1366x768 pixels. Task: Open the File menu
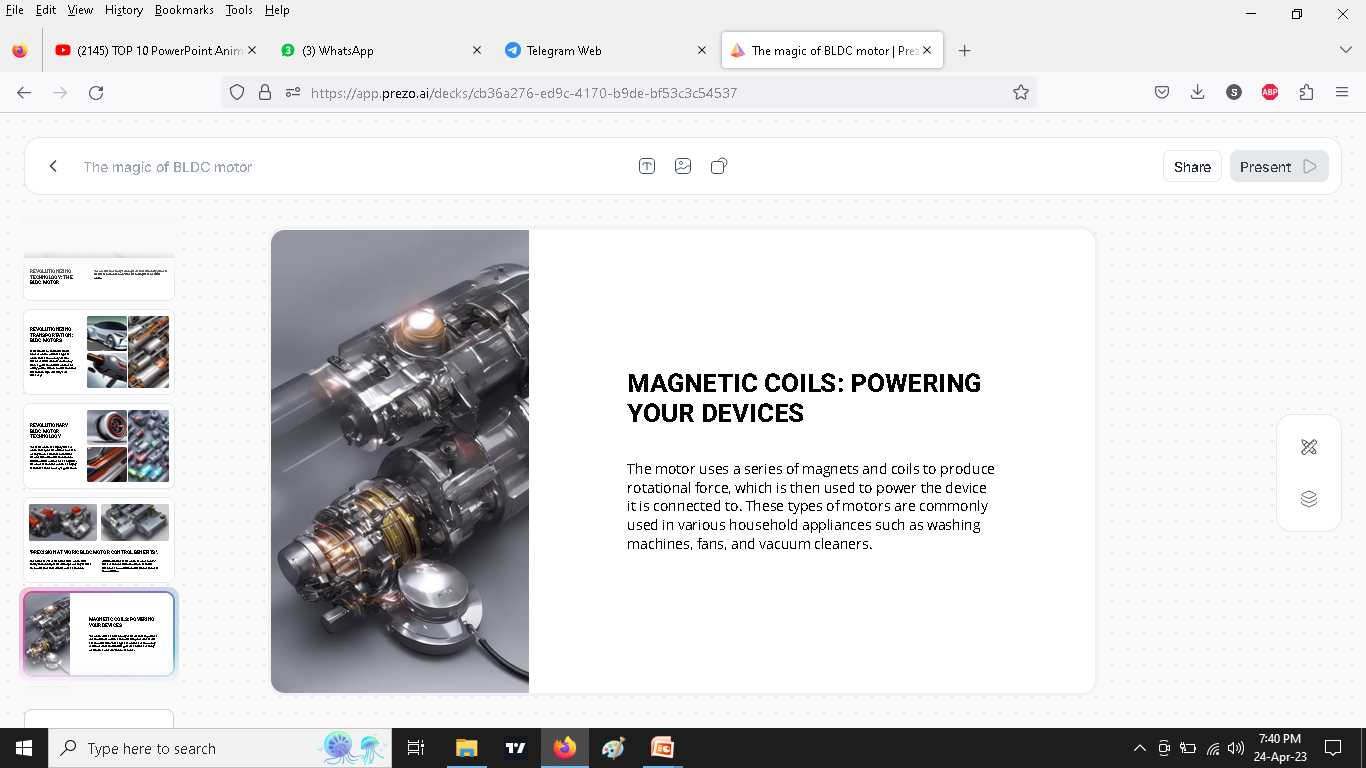(x=14, y=10)
